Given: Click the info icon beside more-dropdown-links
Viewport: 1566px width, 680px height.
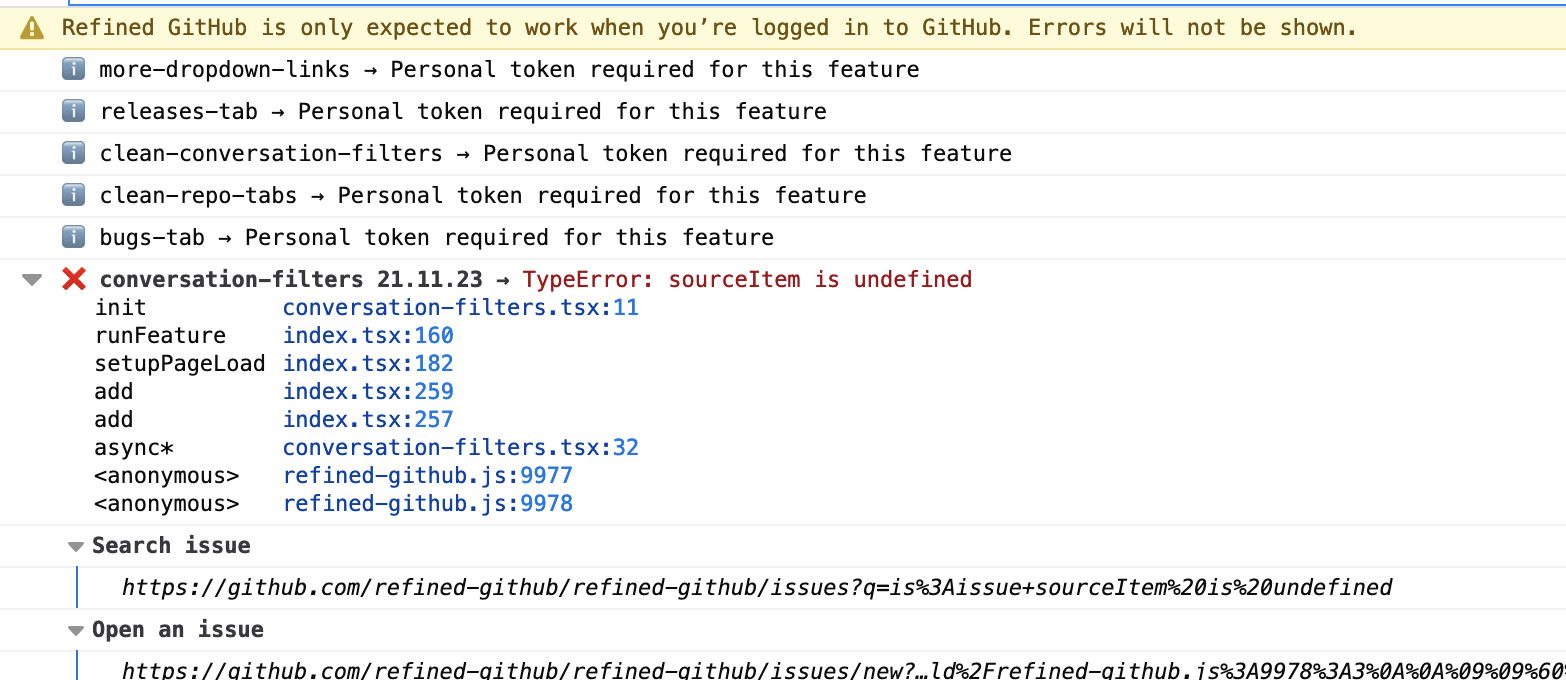Looking at the screenshot, I should point(73,69).
